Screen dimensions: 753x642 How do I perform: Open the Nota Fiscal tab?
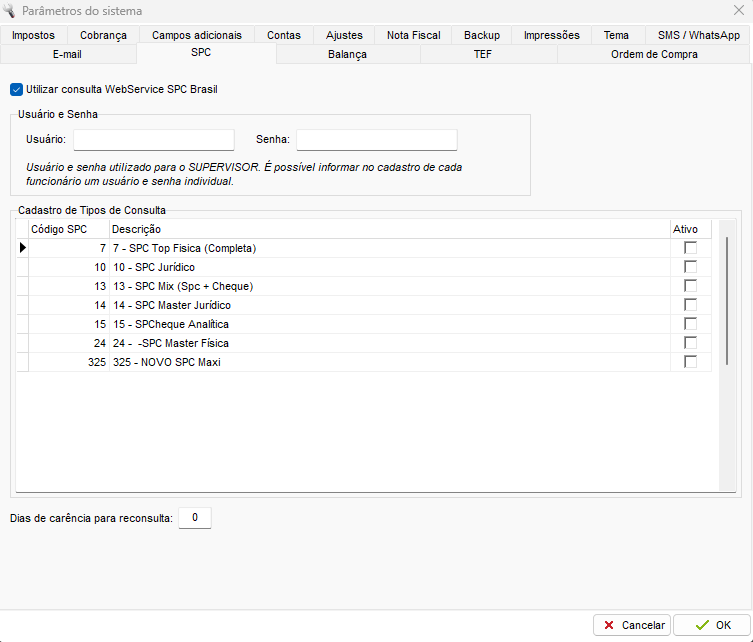click(413, 35)
